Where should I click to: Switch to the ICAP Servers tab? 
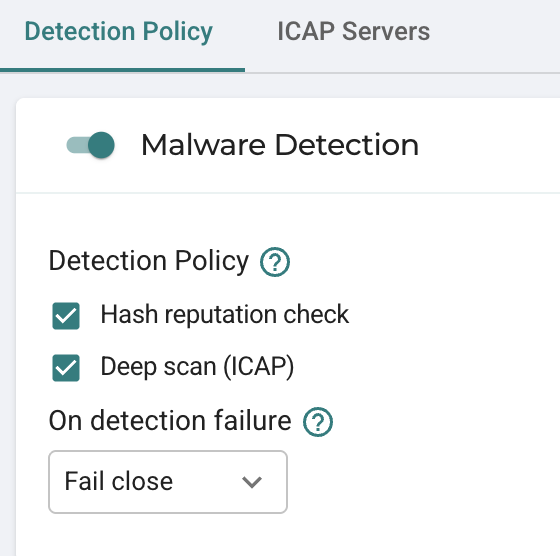pos(354,31)
